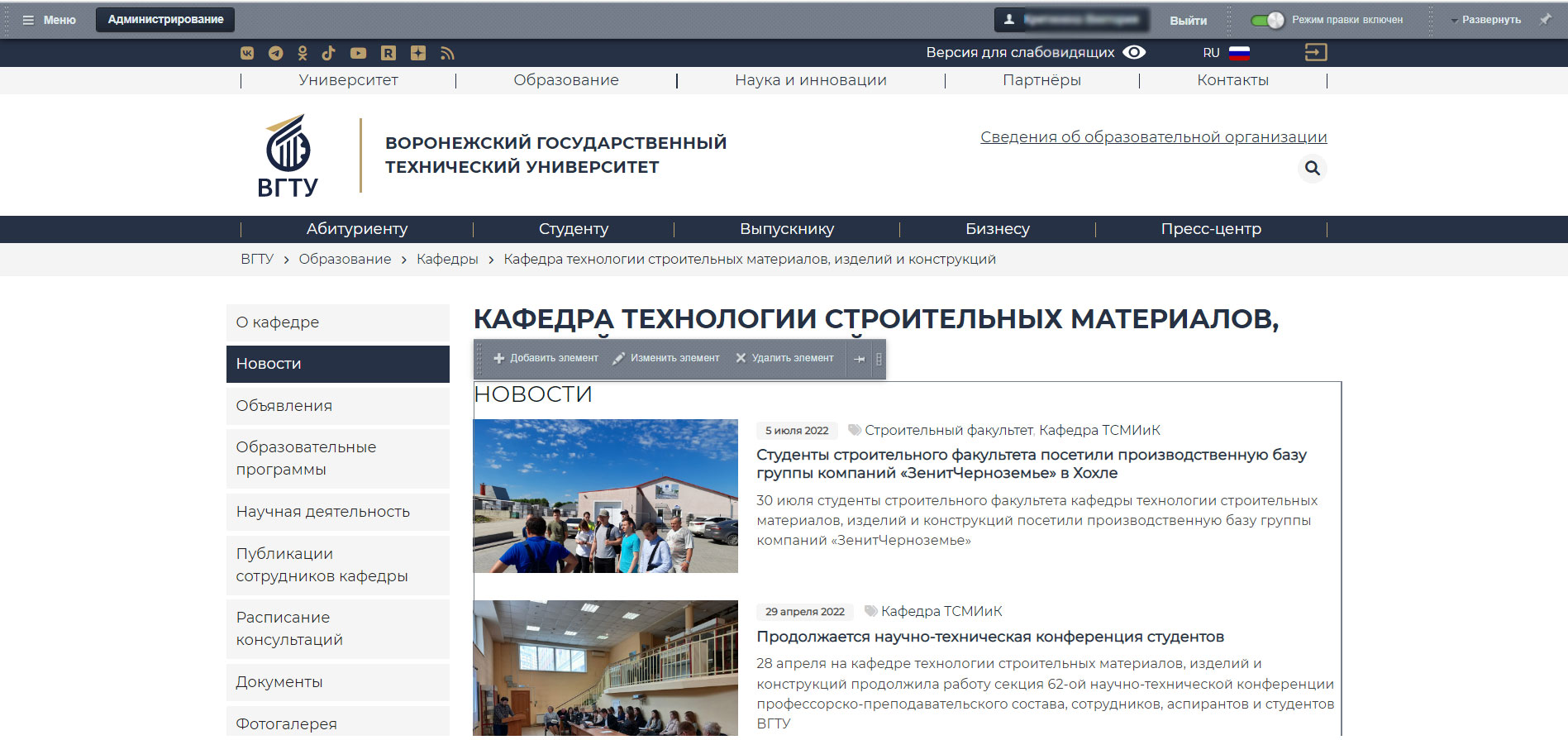Open the Университет navigation dropdown
Viewport: 1568px width, 740px height.
pyautogui.click(x=348, y=80)
